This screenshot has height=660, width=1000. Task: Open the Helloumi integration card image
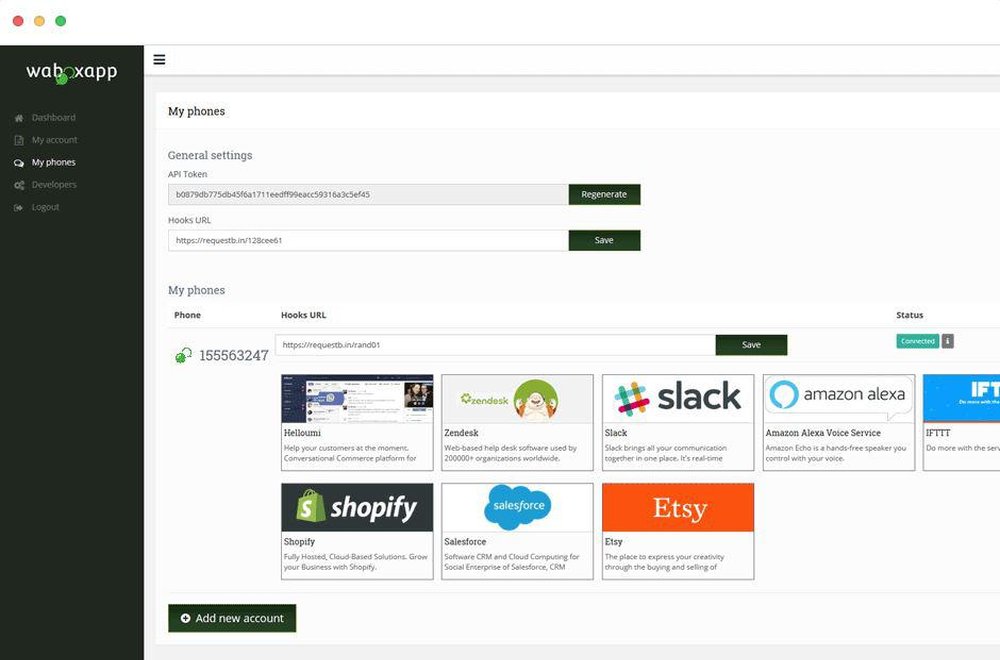(x=357, y=399)
